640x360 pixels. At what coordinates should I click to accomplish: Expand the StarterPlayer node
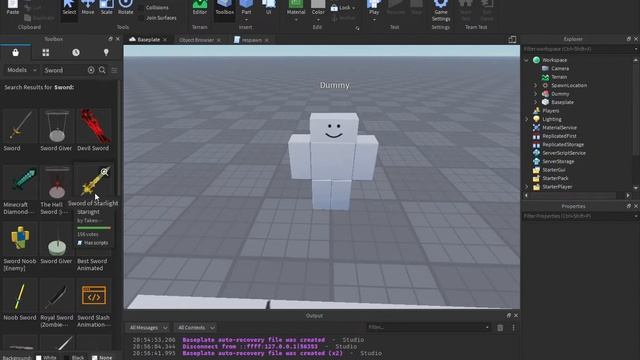click(527, 187)
